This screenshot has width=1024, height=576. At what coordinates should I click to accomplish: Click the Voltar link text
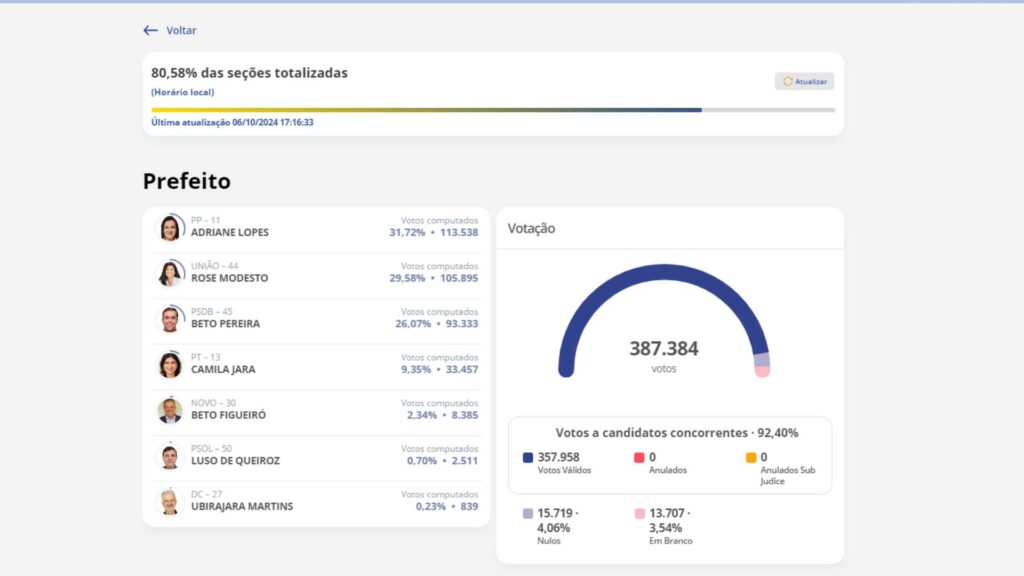[x=181, y=31]
